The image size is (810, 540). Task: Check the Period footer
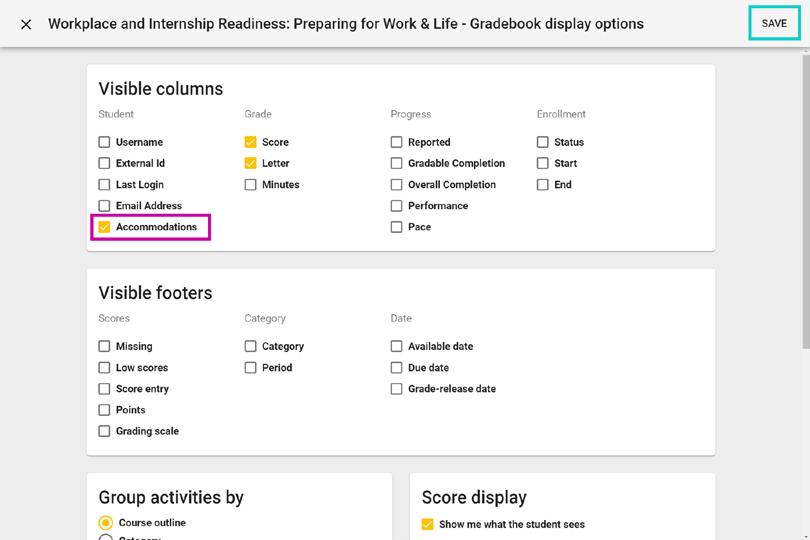pyautogui.click(x=251, y=367)
